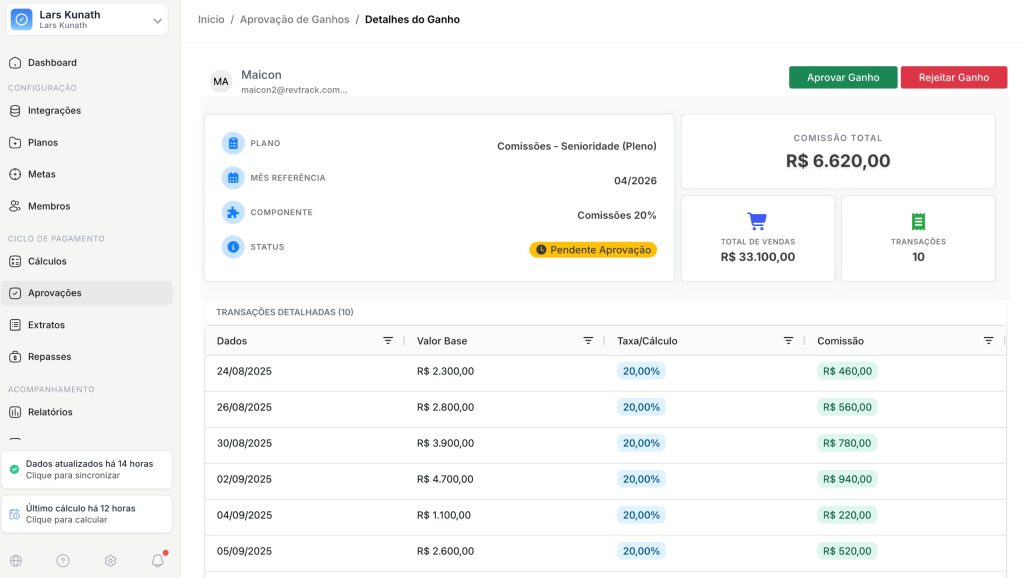This screenshot has height=578, width=1024.
Task: Click the Último cálculo card to calculate
Action: 87,514
